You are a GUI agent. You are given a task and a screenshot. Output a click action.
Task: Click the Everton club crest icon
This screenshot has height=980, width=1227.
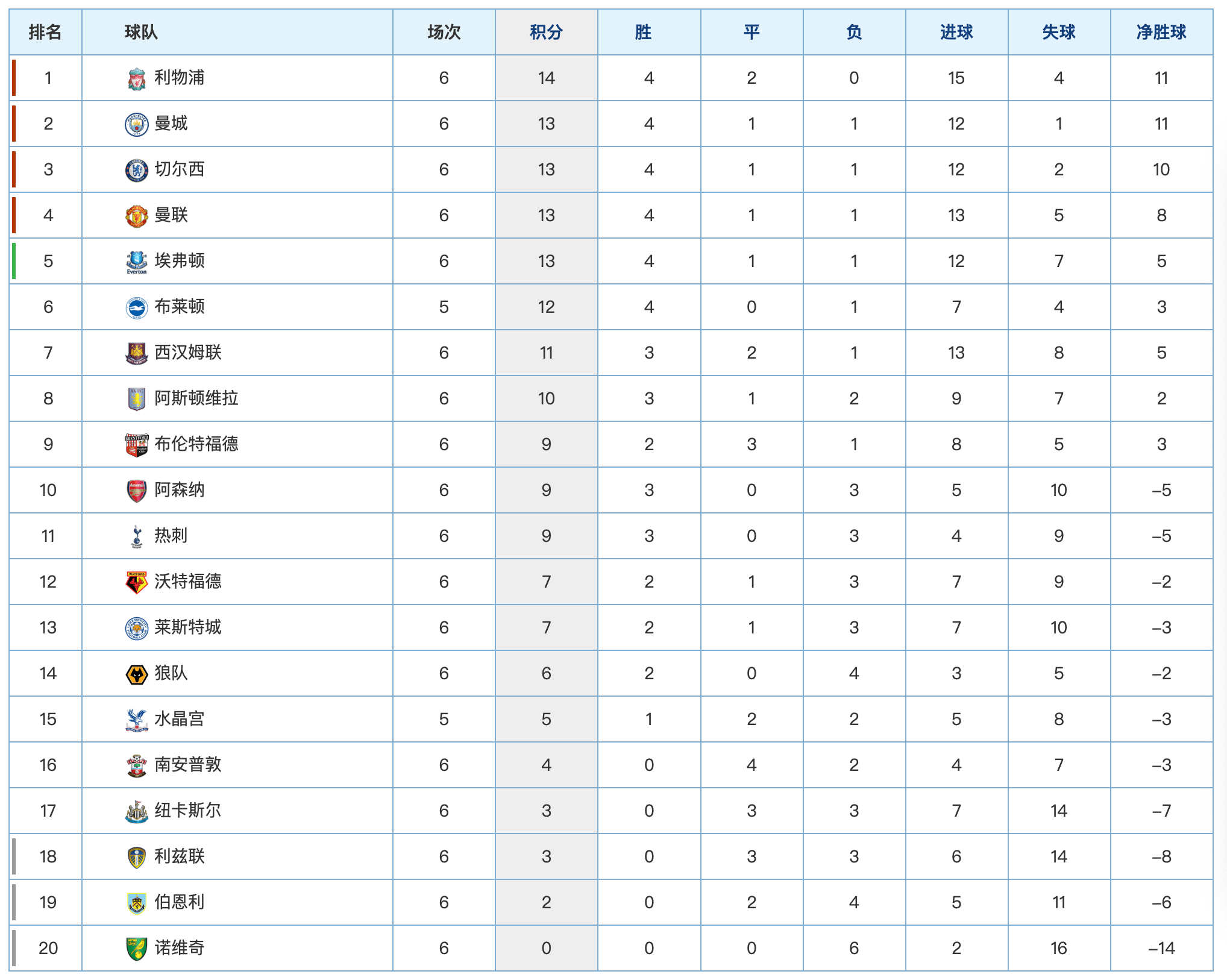pyautogui.click(x=137, y=262)
